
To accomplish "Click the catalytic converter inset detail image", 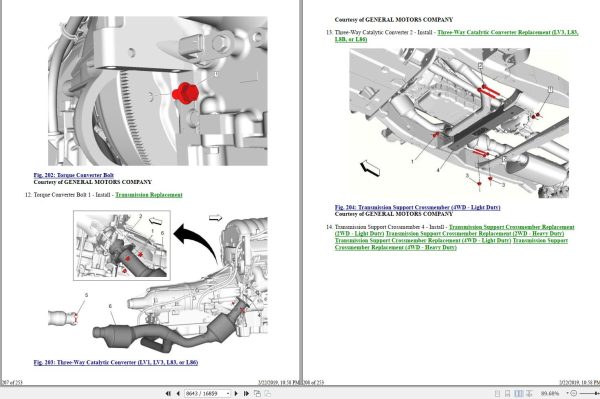I will 122,245.
